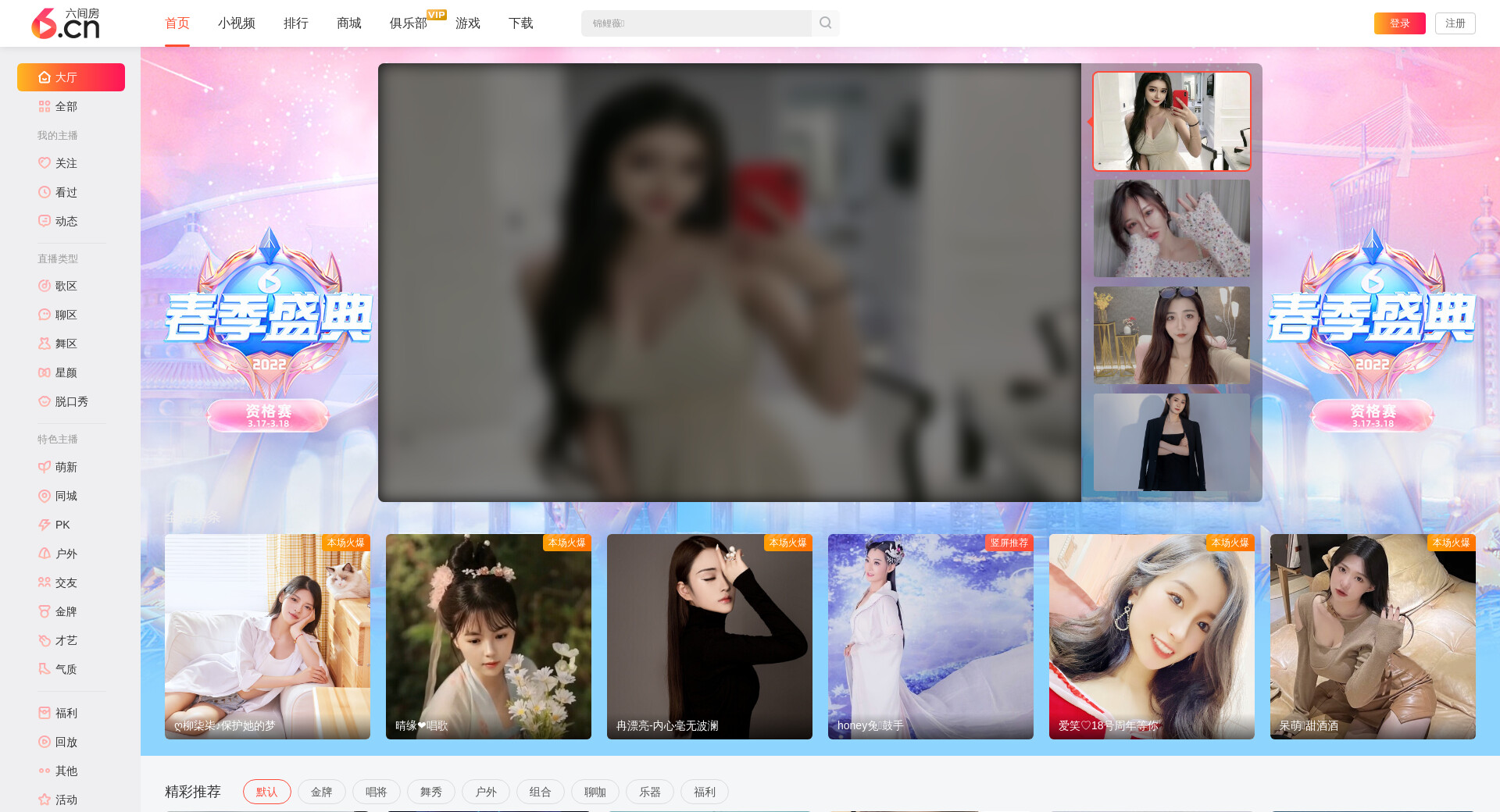Screen dimensions: 1500x812
Task: Select the 乐器 filter chip
Action: 650,792
